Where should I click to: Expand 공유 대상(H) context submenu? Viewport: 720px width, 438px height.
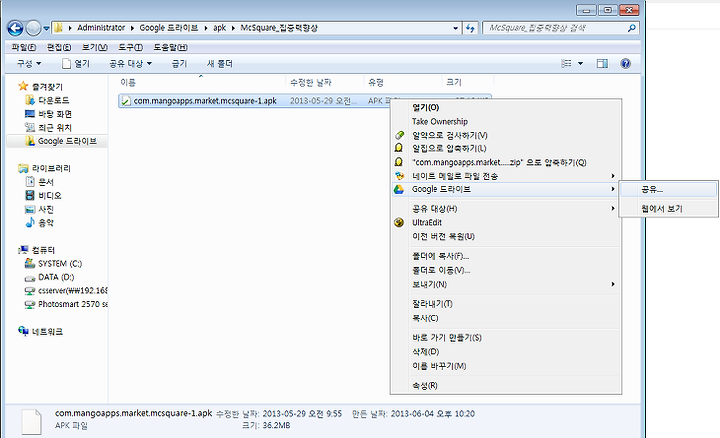point(506,209)
